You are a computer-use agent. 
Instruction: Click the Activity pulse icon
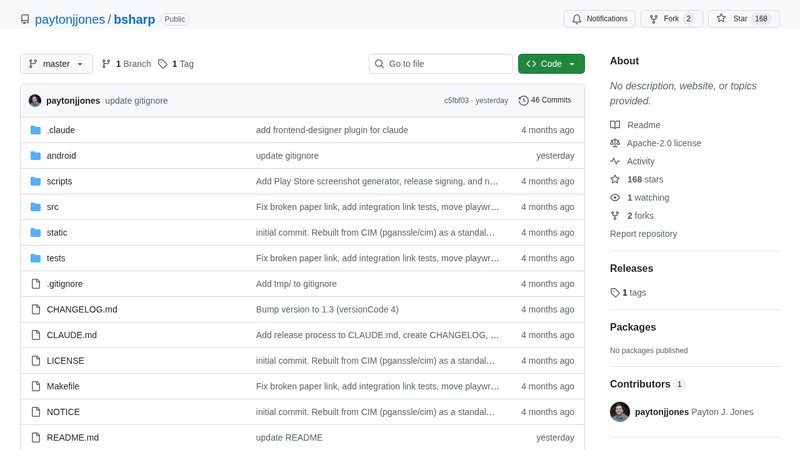pyautogui.click(x=615, y=161)
